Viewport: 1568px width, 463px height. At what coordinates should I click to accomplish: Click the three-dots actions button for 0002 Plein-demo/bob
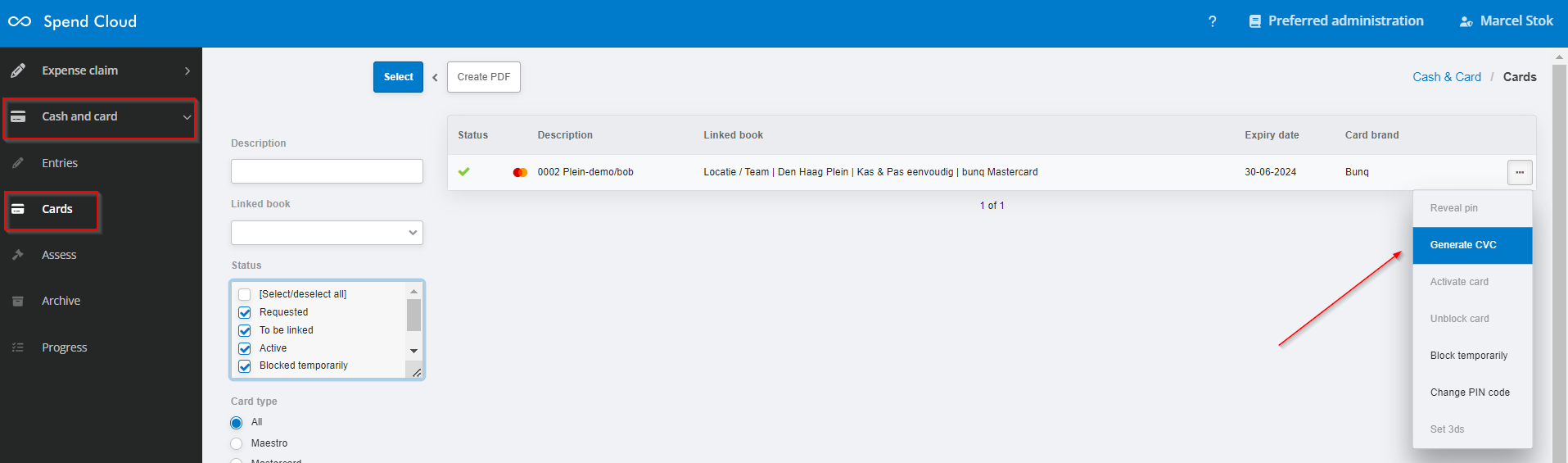pos(1520,172)
